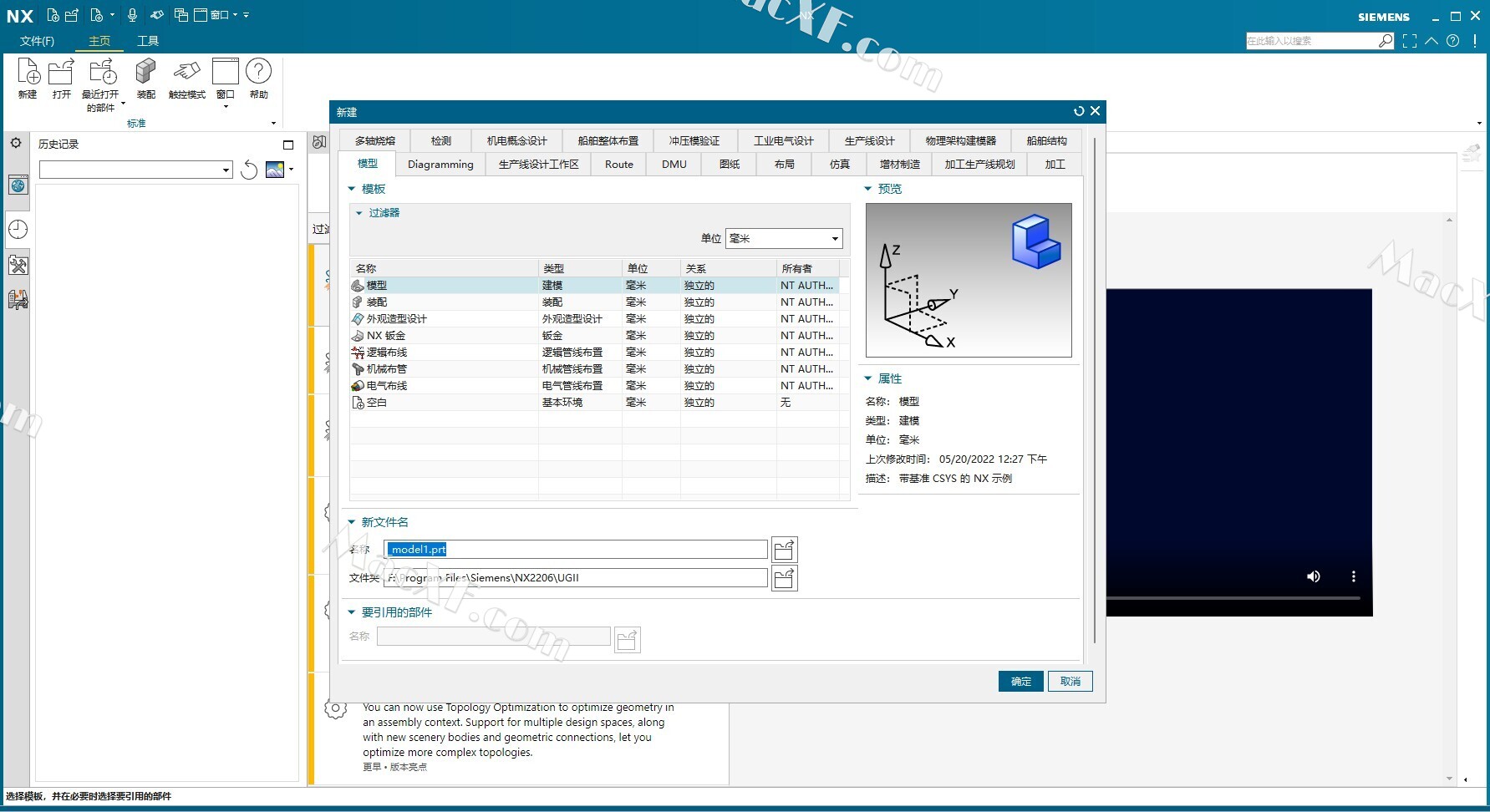Toggle full screen icon near search

(x=1410, y=40)
